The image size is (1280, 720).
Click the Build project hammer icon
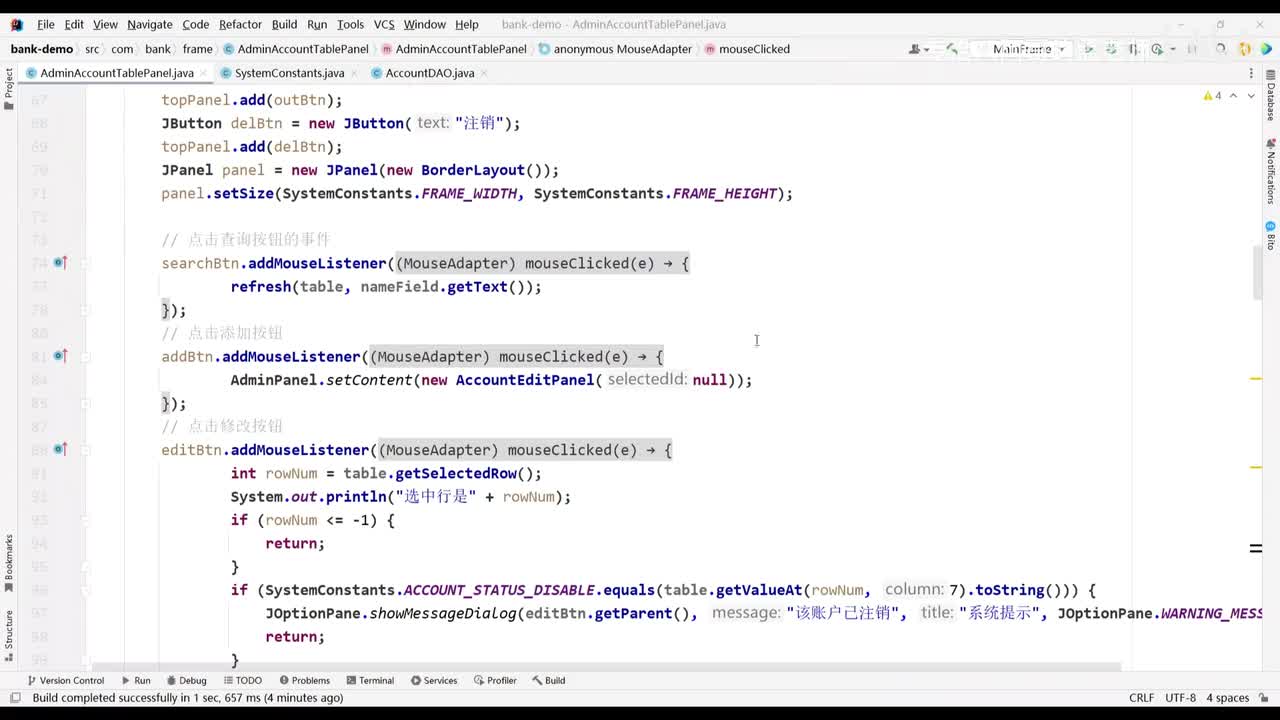point(951,49)
